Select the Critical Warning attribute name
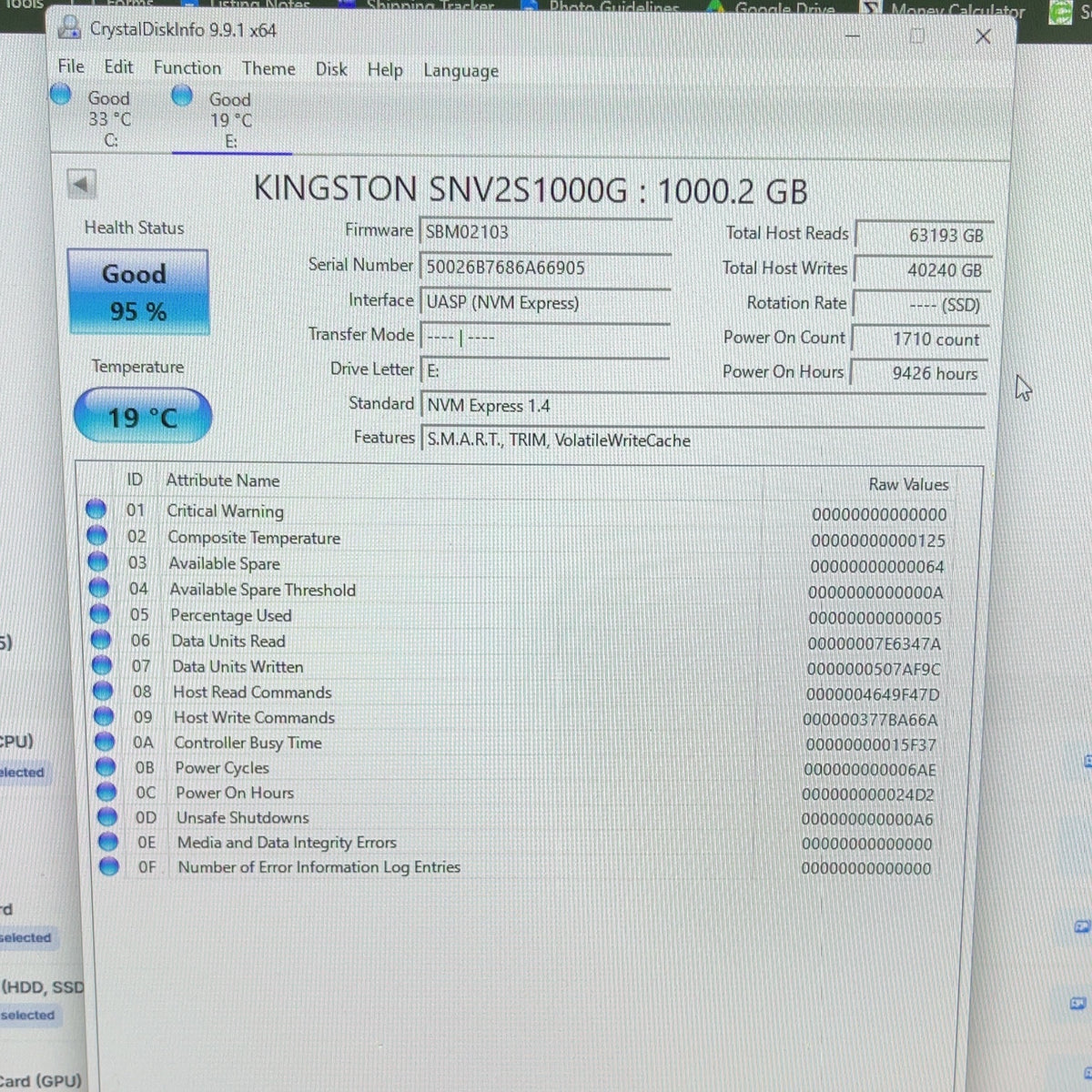This screenshot has width=1092, height=1092. (x=225, y=511)
